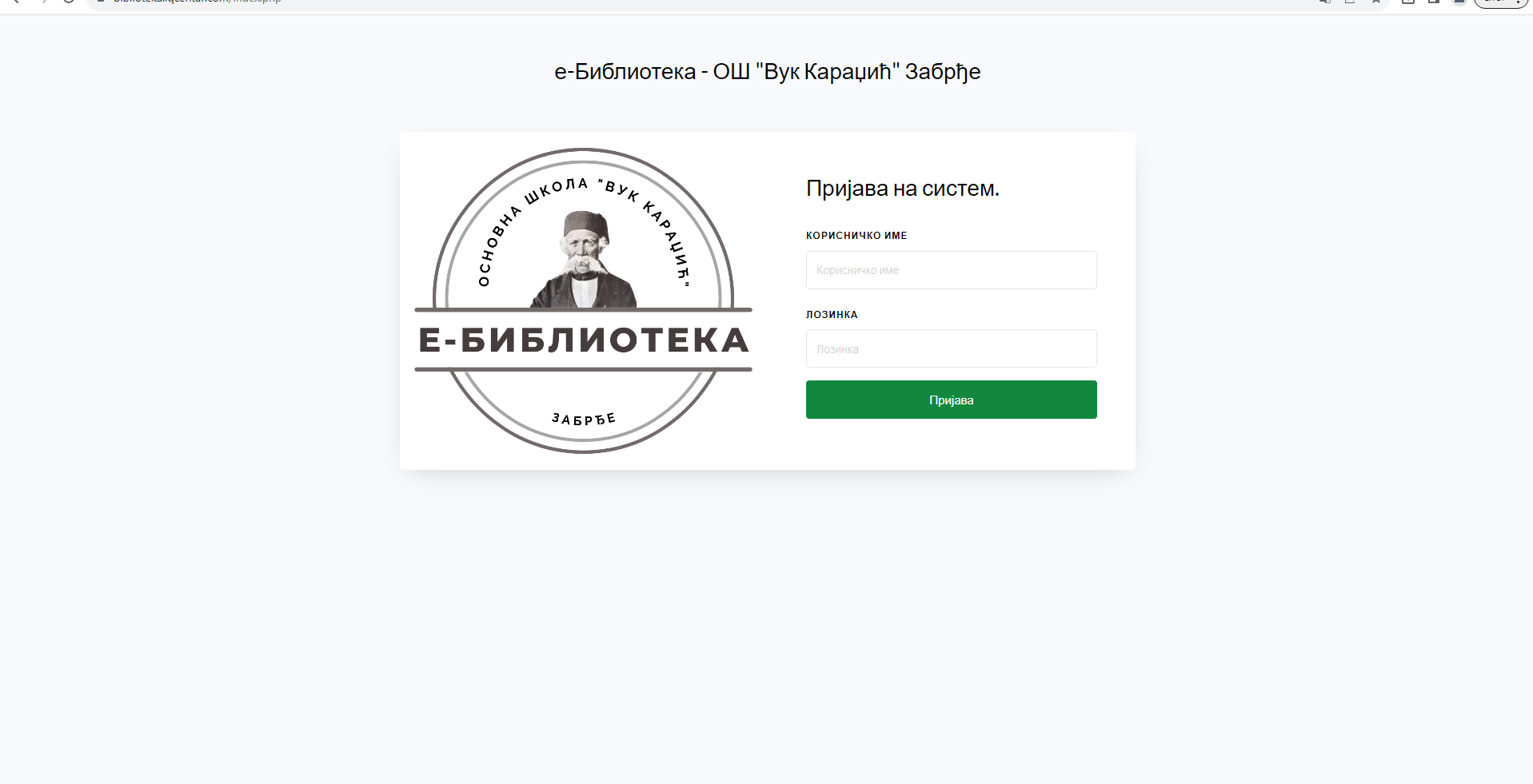1533x784 pixels.
Task: Click the е-Библиотека page title heading
Action: (767, 72)
